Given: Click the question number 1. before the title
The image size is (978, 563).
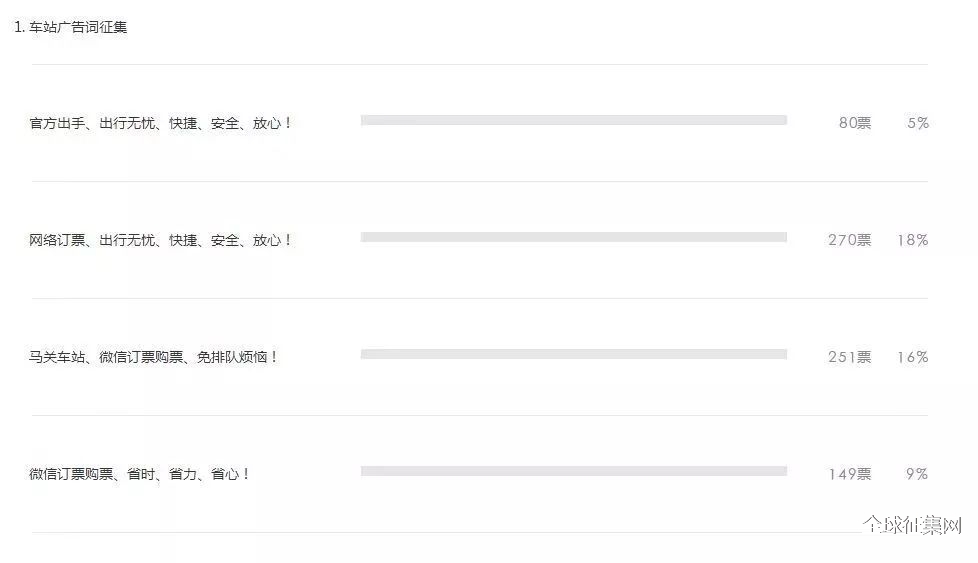Looking at the screenshot, I should pos(19,27).
